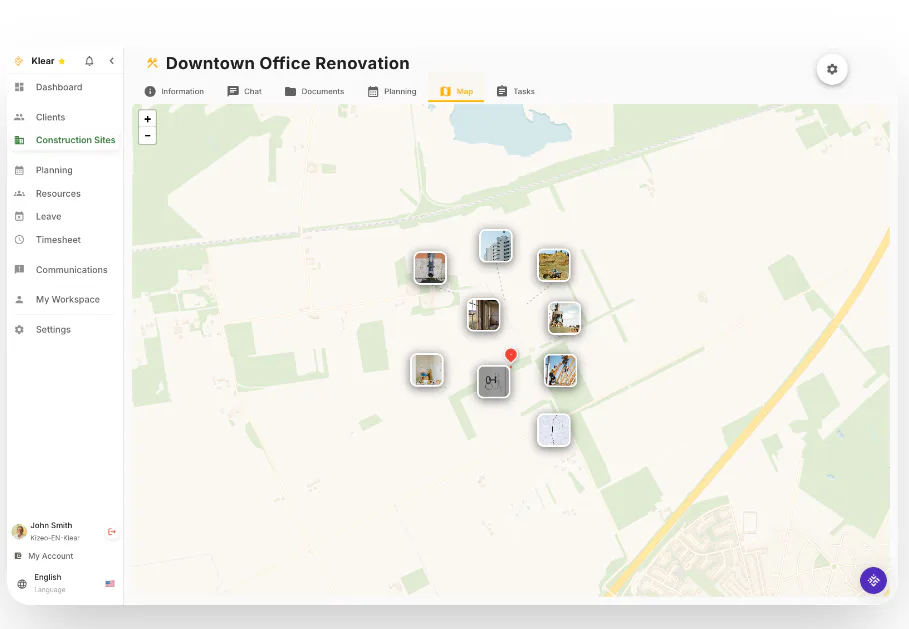Click the red location pin on map
Screen dimensions: 909x629
coord(511,355)
